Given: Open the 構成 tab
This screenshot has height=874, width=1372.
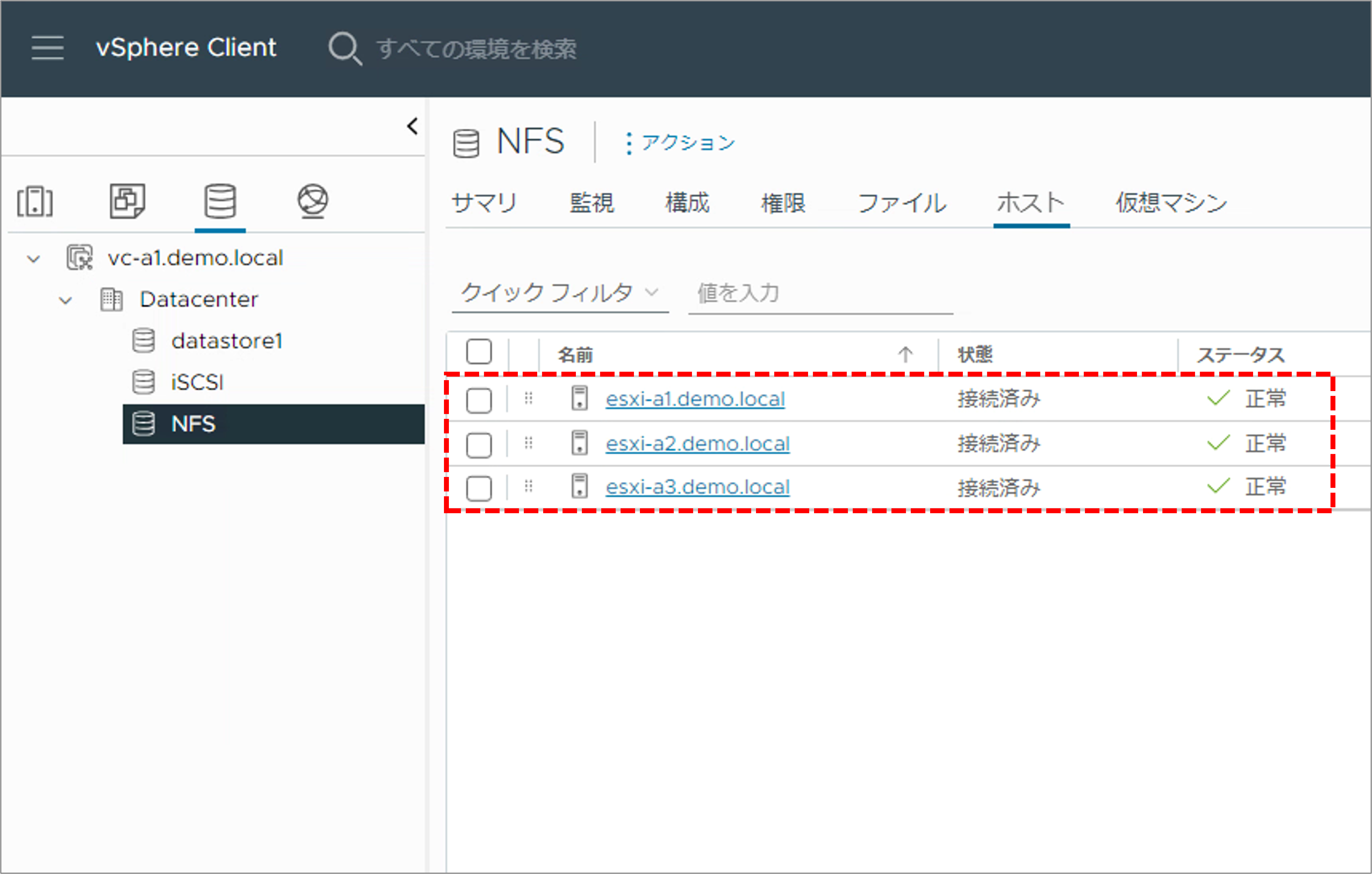Looking at the screenshot, I should point(688,203).
